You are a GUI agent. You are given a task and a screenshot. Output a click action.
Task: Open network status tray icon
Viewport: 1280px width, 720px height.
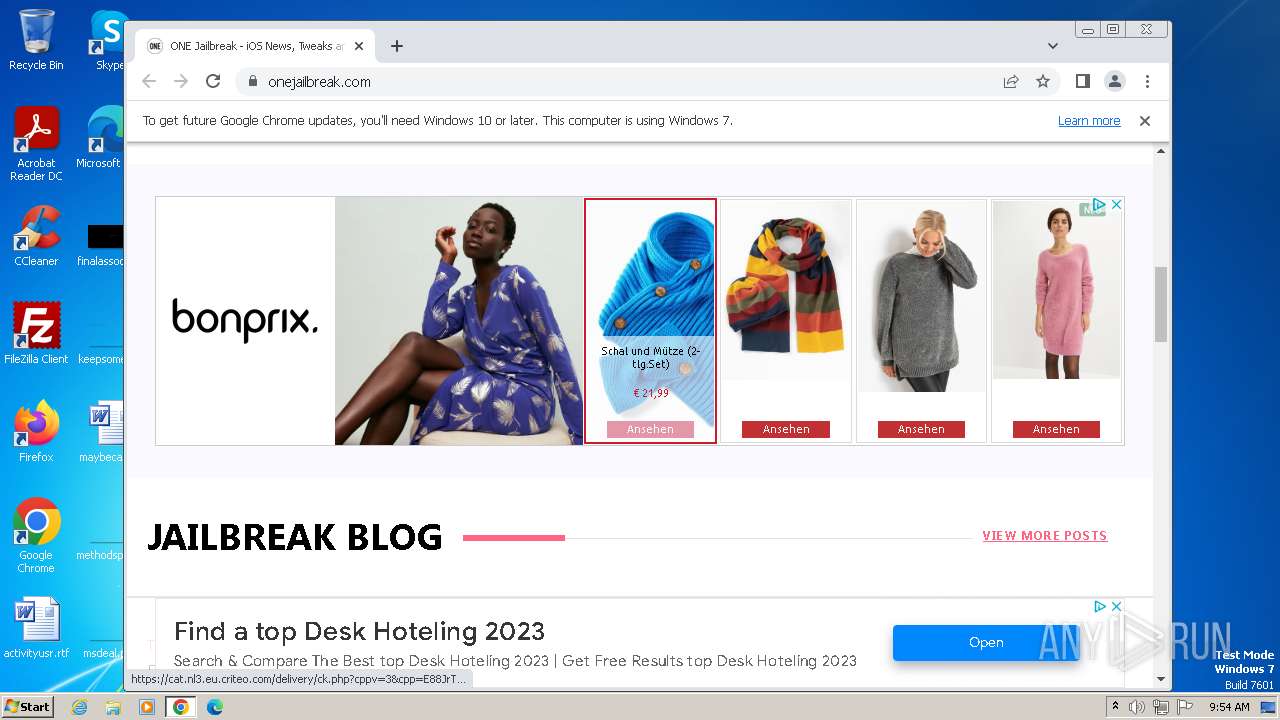click(x=1161, y=707)
